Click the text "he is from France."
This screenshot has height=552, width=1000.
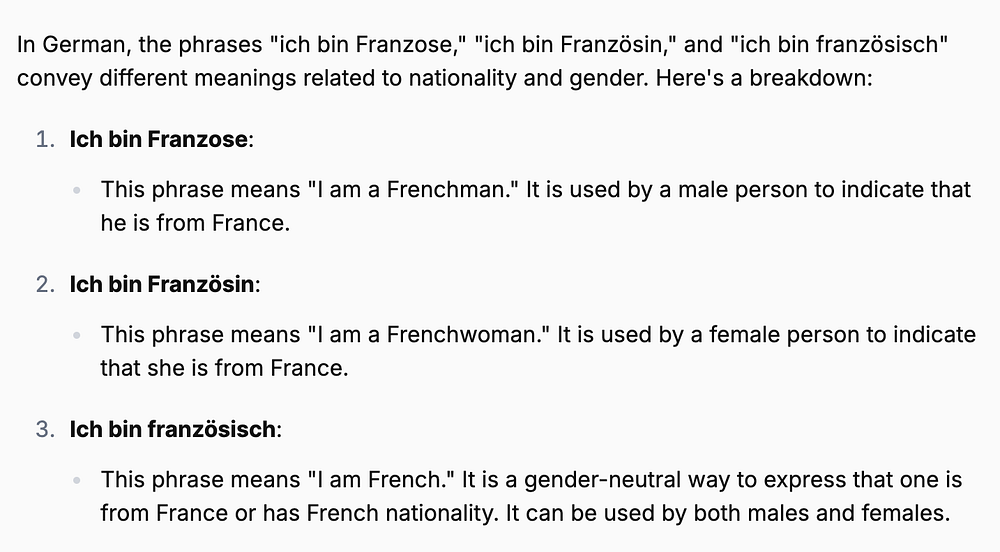[195, 223]
